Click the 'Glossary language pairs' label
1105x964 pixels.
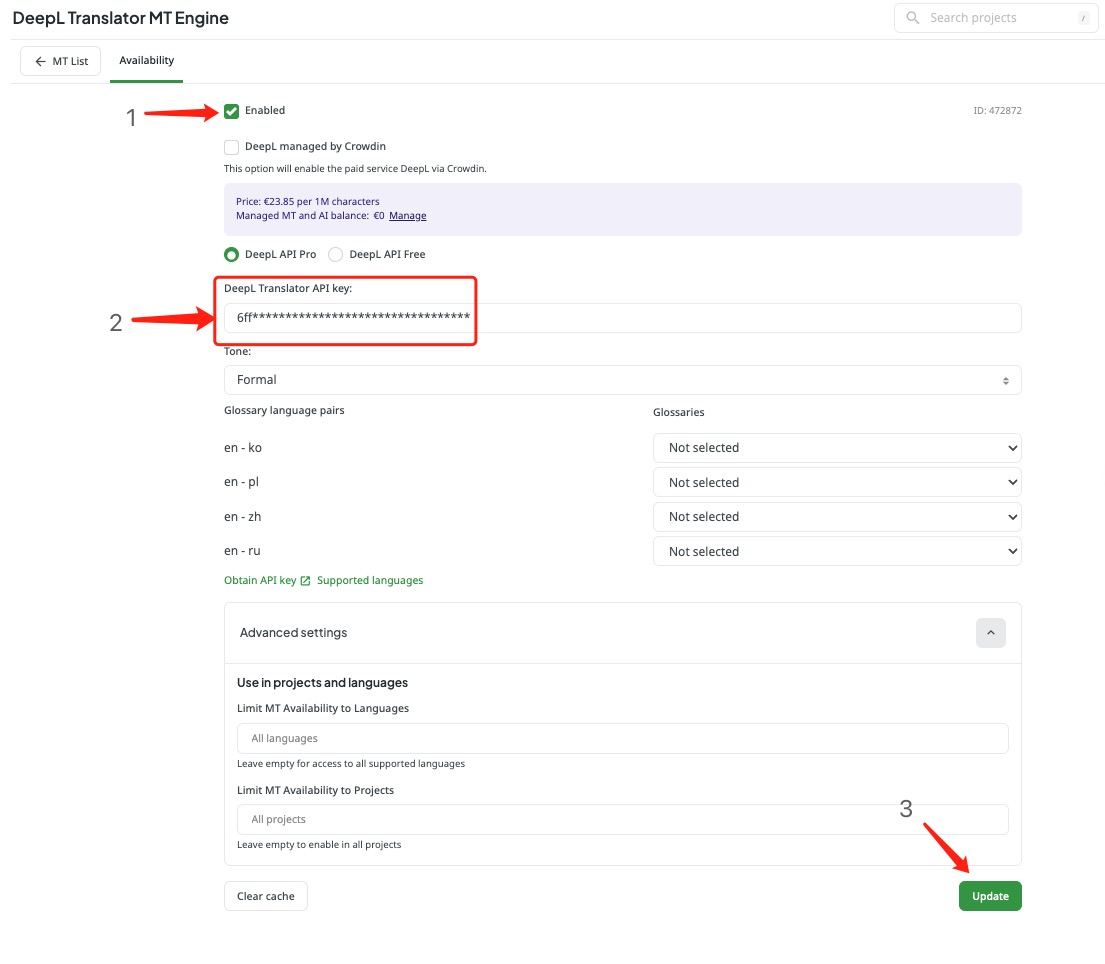[284, 411]
